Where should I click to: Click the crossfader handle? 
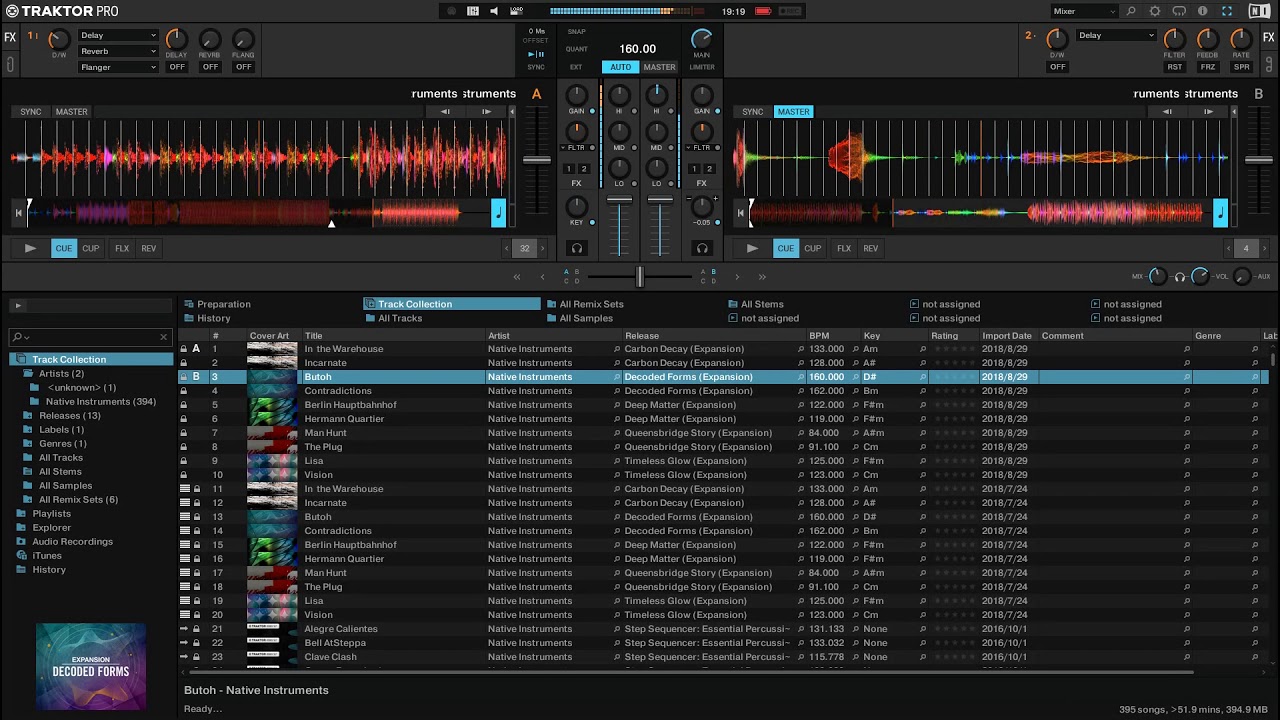tap(640, 277)
